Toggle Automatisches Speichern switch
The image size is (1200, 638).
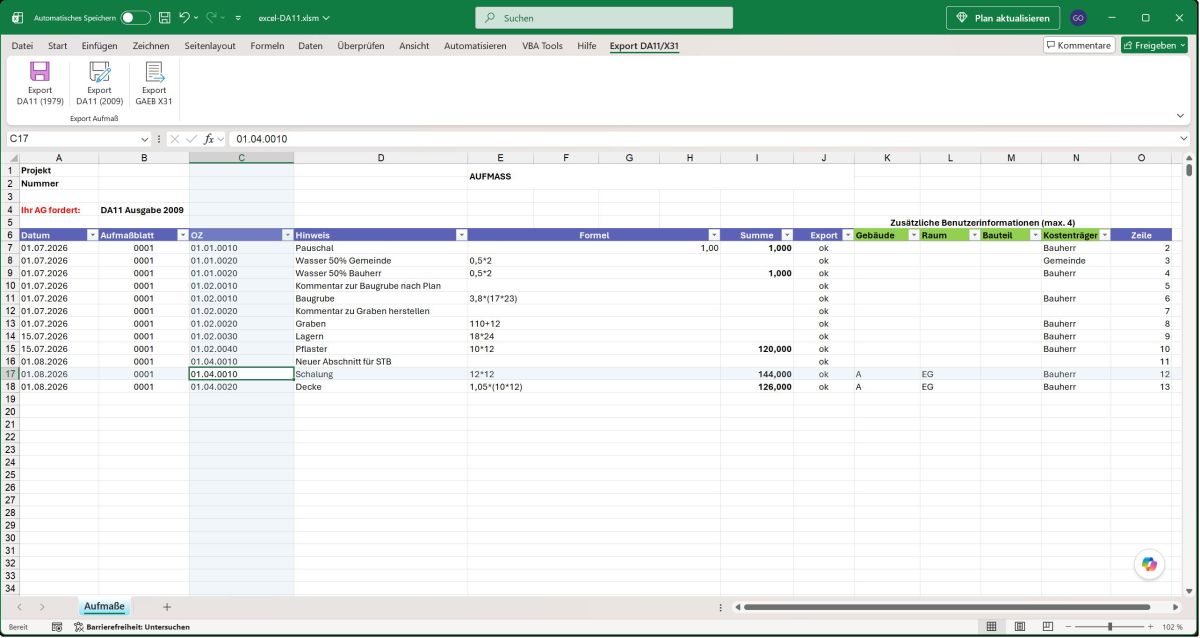135,18
